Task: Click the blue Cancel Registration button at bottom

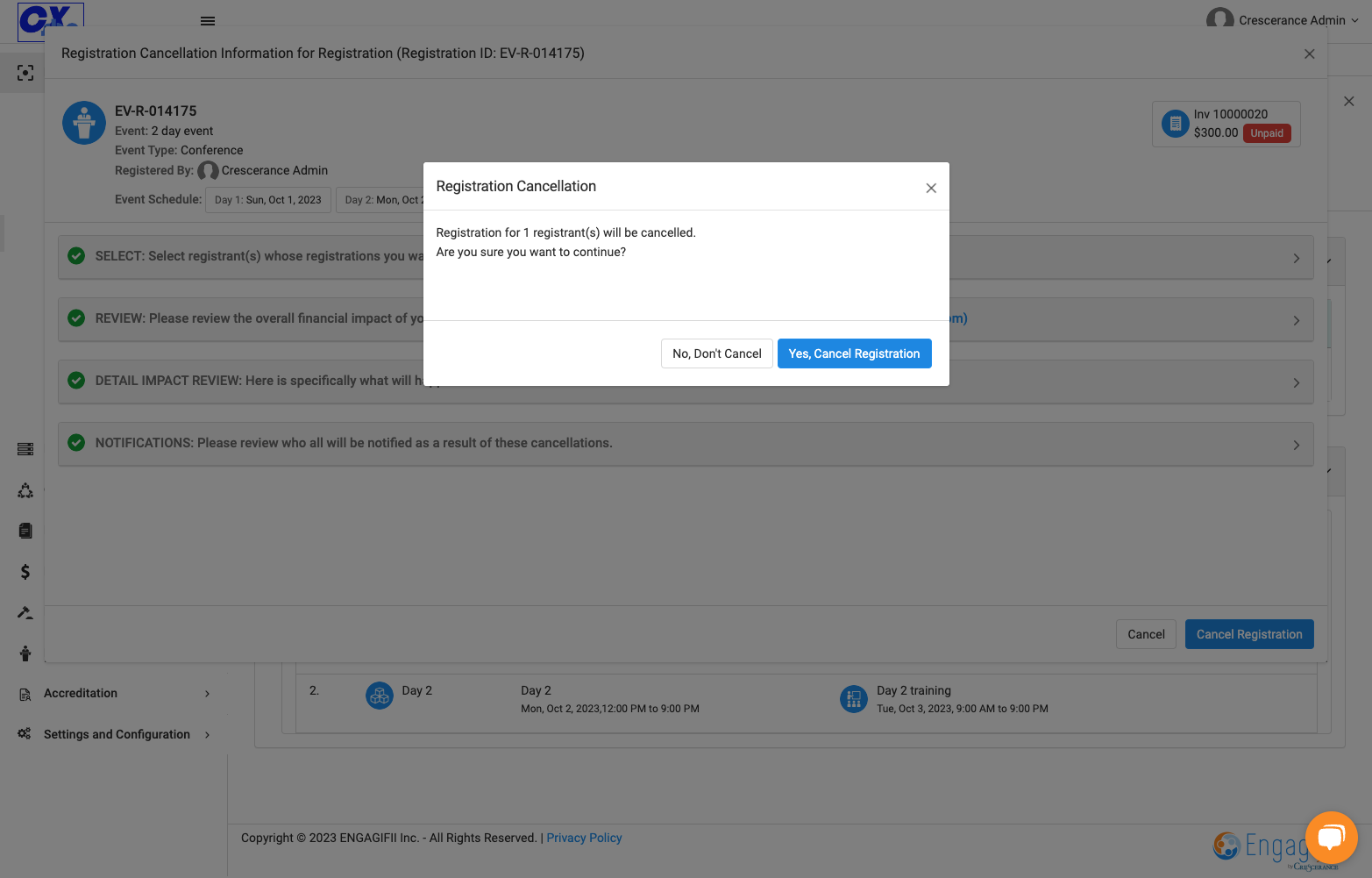Action: [x=1249, y=634]
